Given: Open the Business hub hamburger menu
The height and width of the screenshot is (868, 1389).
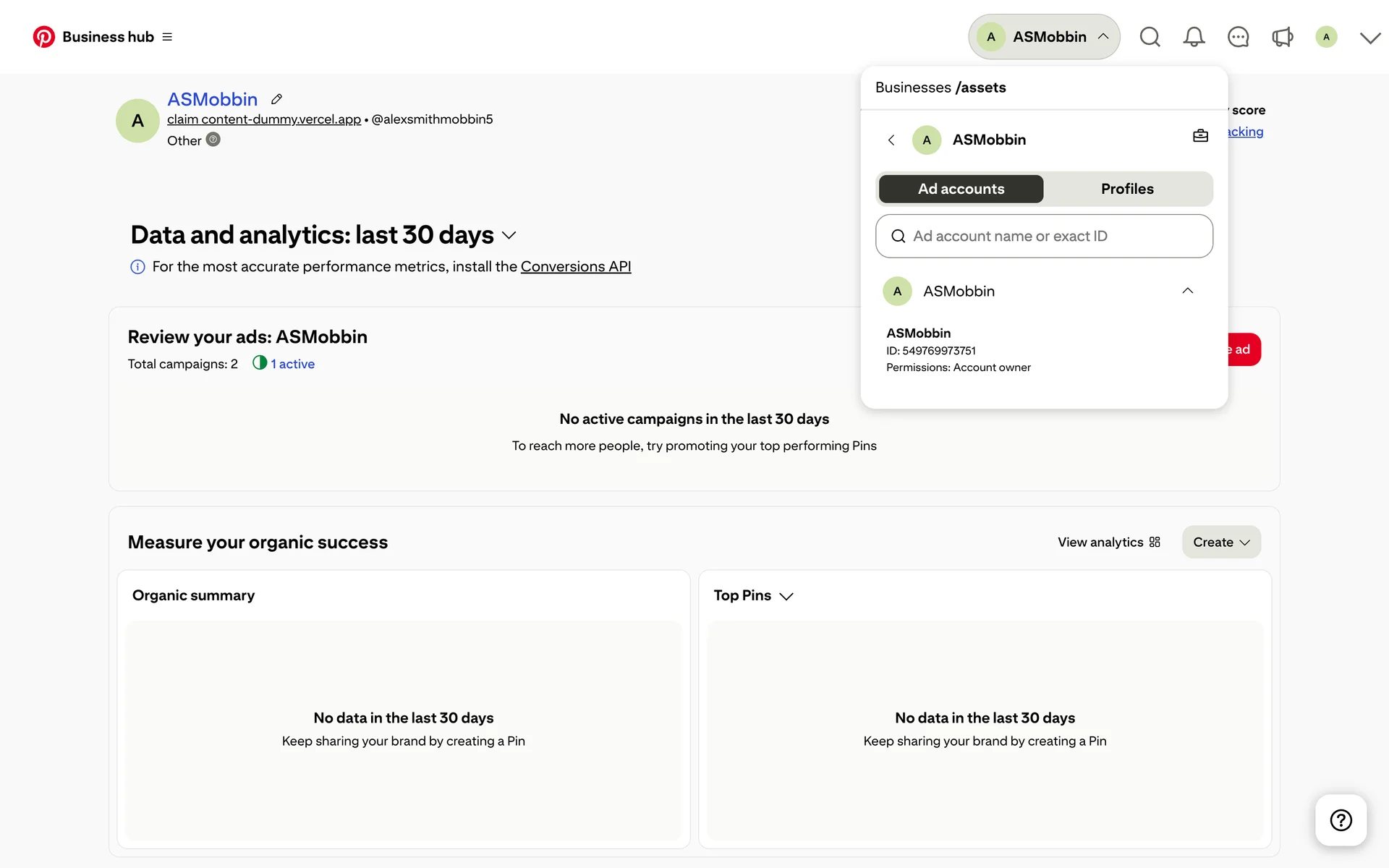Looking at the screenshot, I should (167, 37).
